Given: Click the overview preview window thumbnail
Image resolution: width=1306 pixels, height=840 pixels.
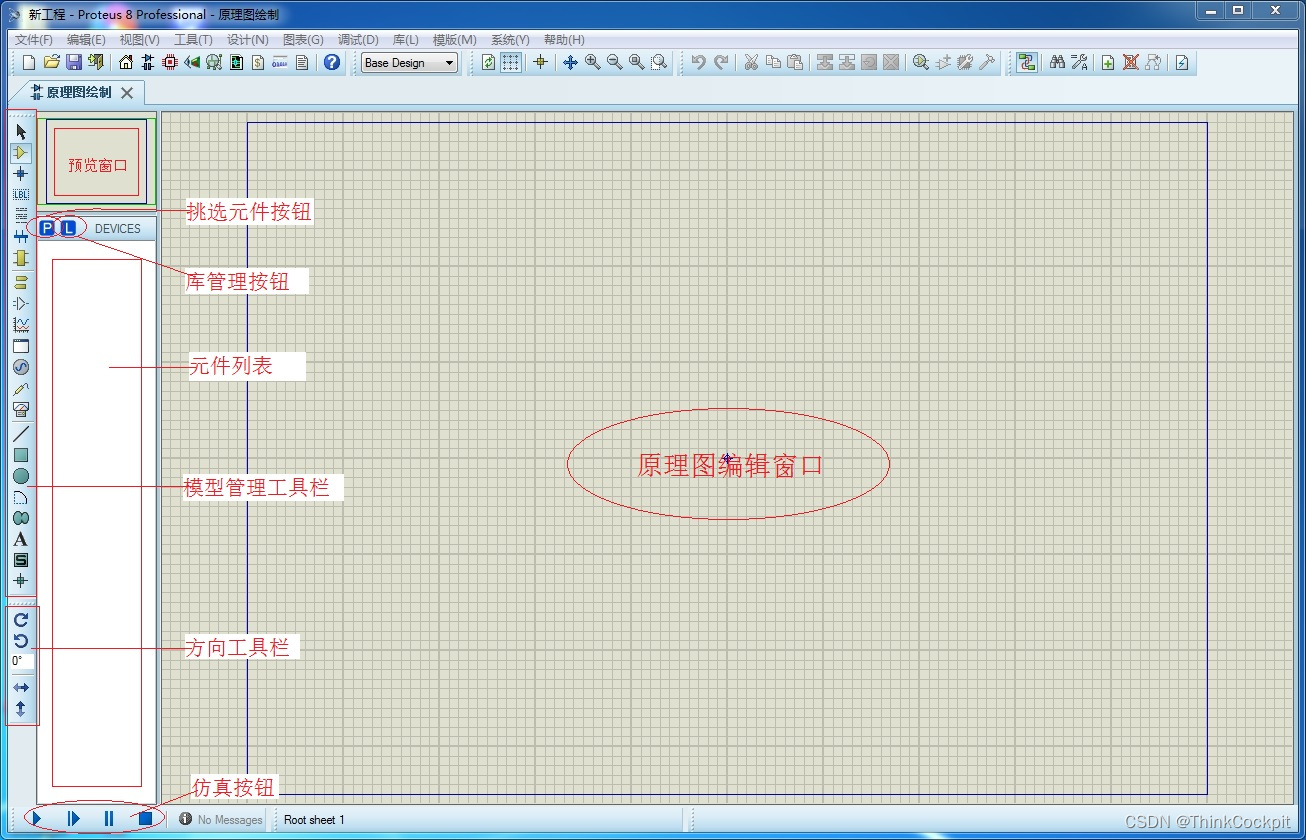Looking at the screenshot, I should coord(97,162).
